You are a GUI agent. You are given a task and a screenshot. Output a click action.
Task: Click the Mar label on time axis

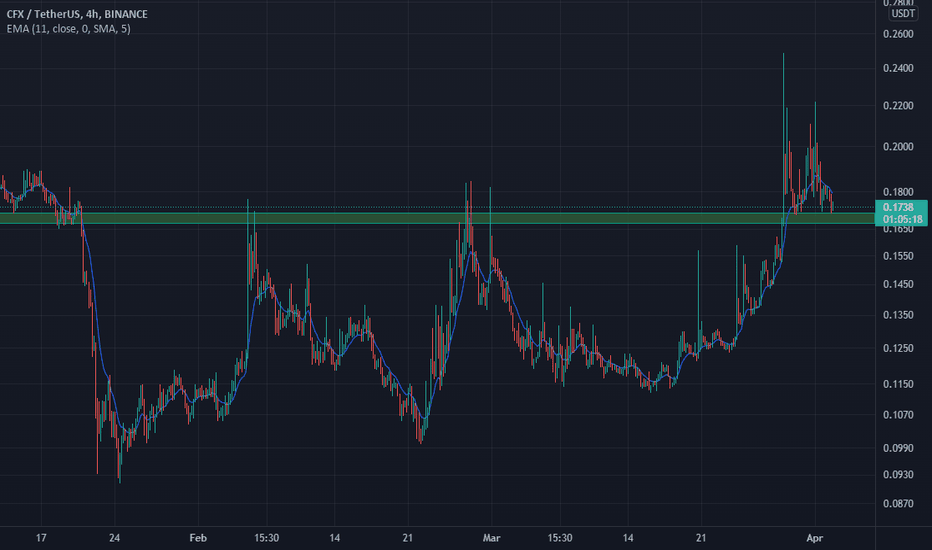click(492, 538)
